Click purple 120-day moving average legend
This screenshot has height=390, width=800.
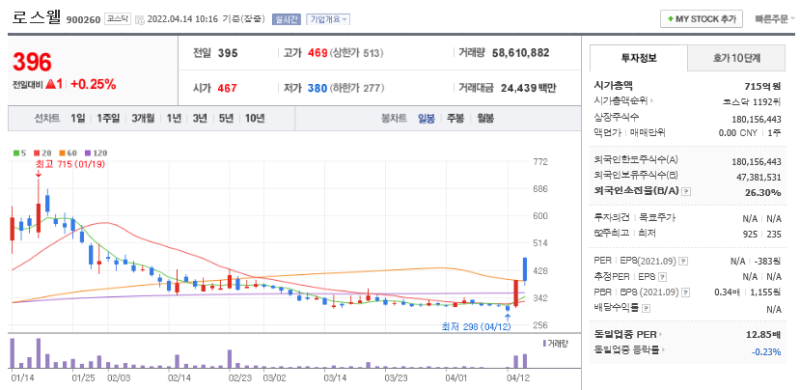tap(95, 153)
